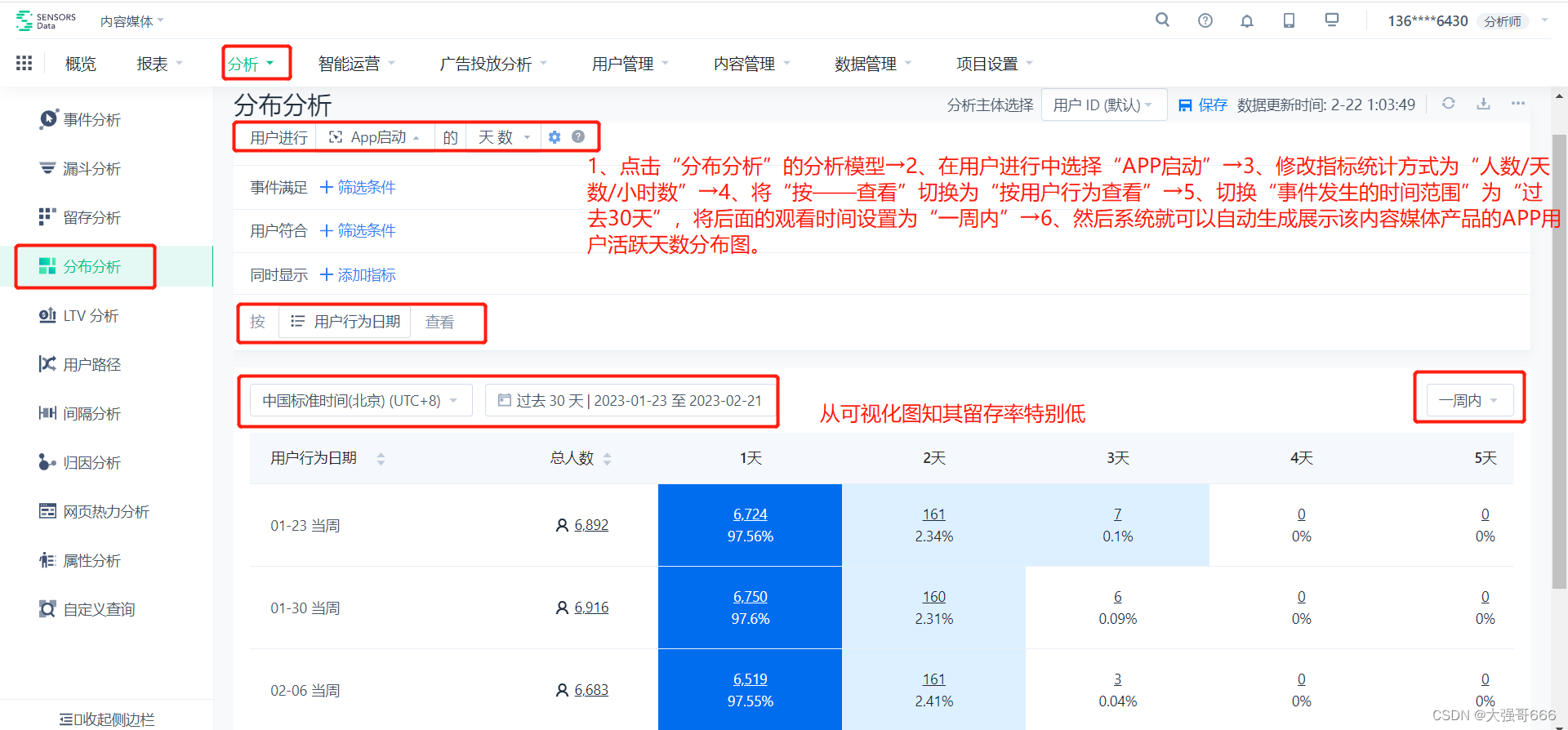Image resolution: width=1568 pixels, height=730 pixels.
Task: Add 筛选条件 for 用户符合
Action: point(358,231)
